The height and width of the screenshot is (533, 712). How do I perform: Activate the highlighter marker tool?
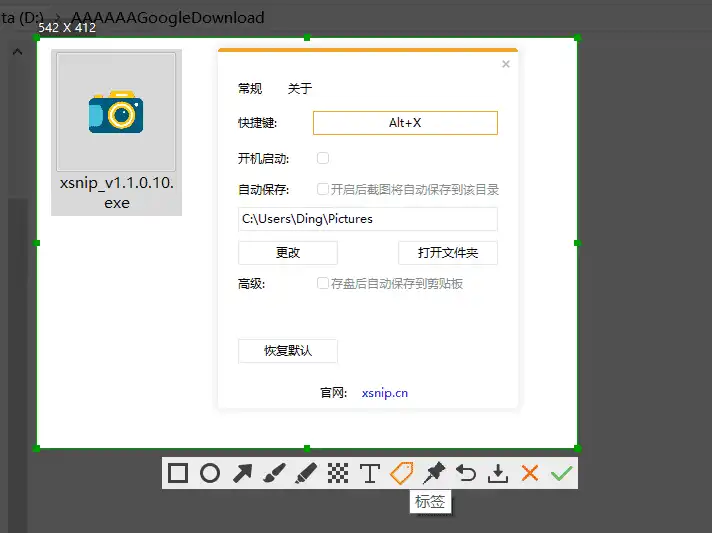tap(306, 473)
